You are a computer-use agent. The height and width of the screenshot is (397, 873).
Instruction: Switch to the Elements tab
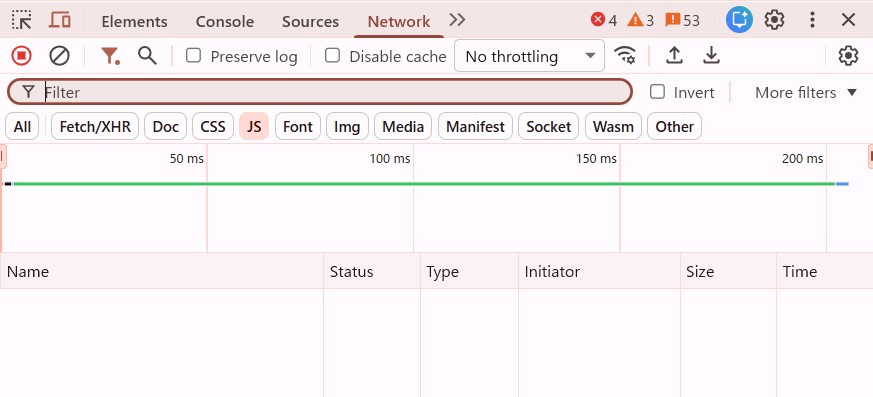pyautogui.click(x=134, y=22)
